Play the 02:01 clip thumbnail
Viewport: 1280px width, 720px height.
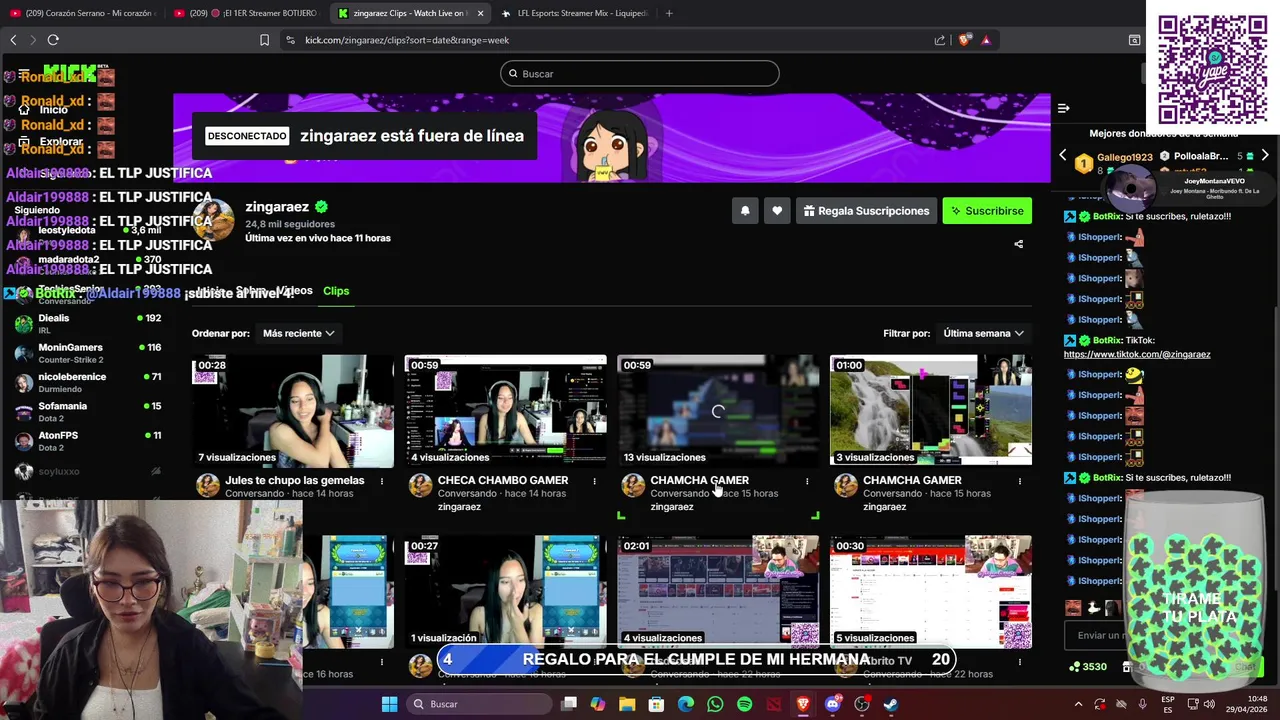coord(718,591)
